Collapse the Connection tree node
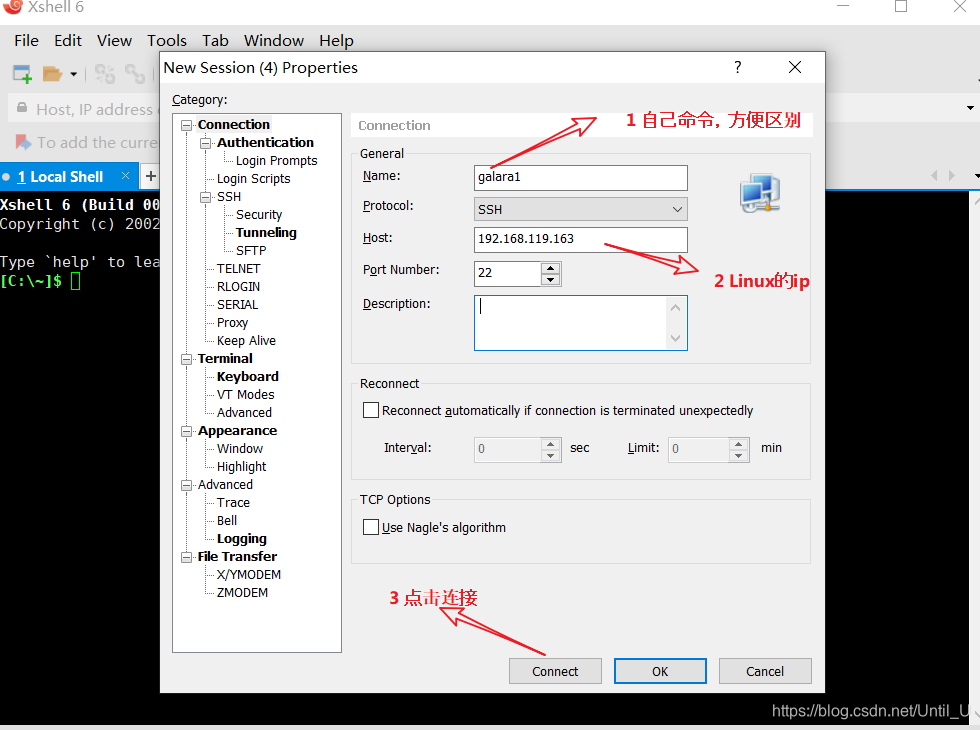Screen dimensions: 980x730 [186, 125]
